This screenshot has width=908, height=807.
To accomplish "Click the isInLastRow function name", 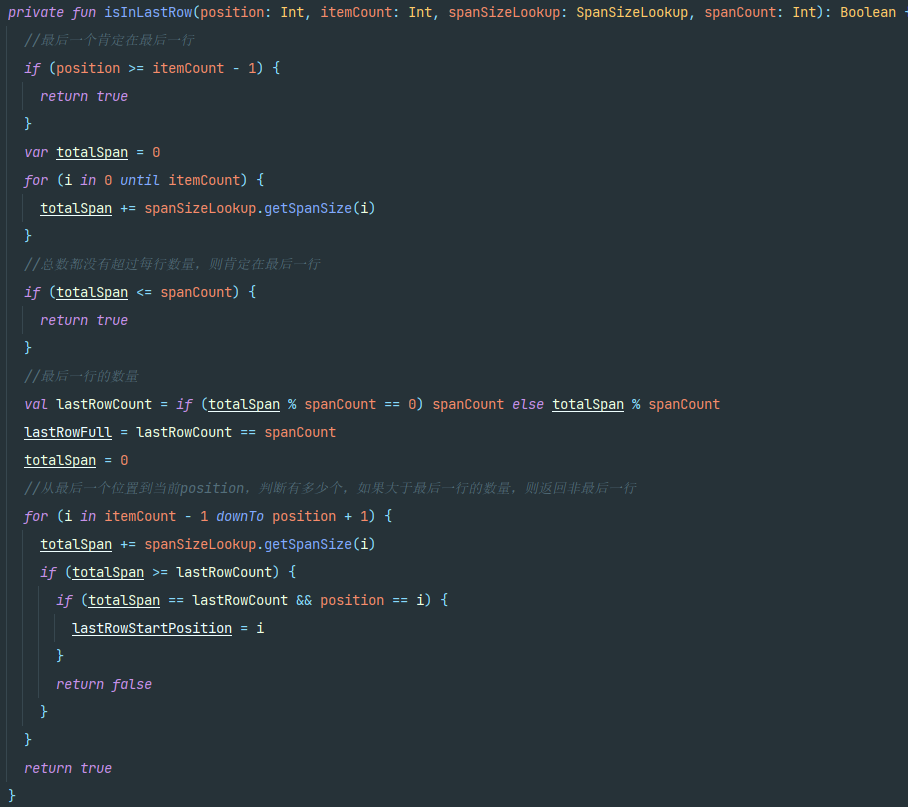I will pos(148,12).
